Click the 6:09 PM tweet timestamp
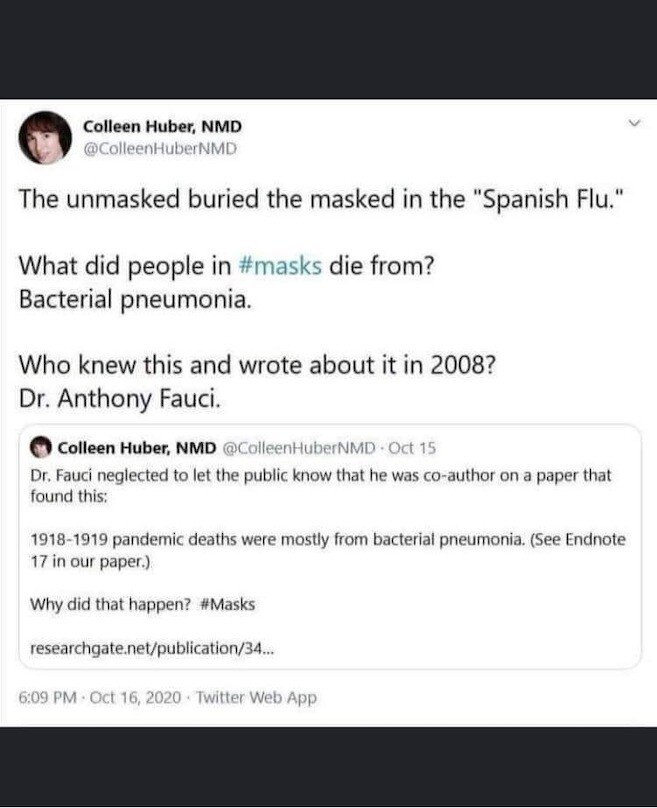Image resolution: width=657 pixels, height=808 pixels. [x=49, y=698]
